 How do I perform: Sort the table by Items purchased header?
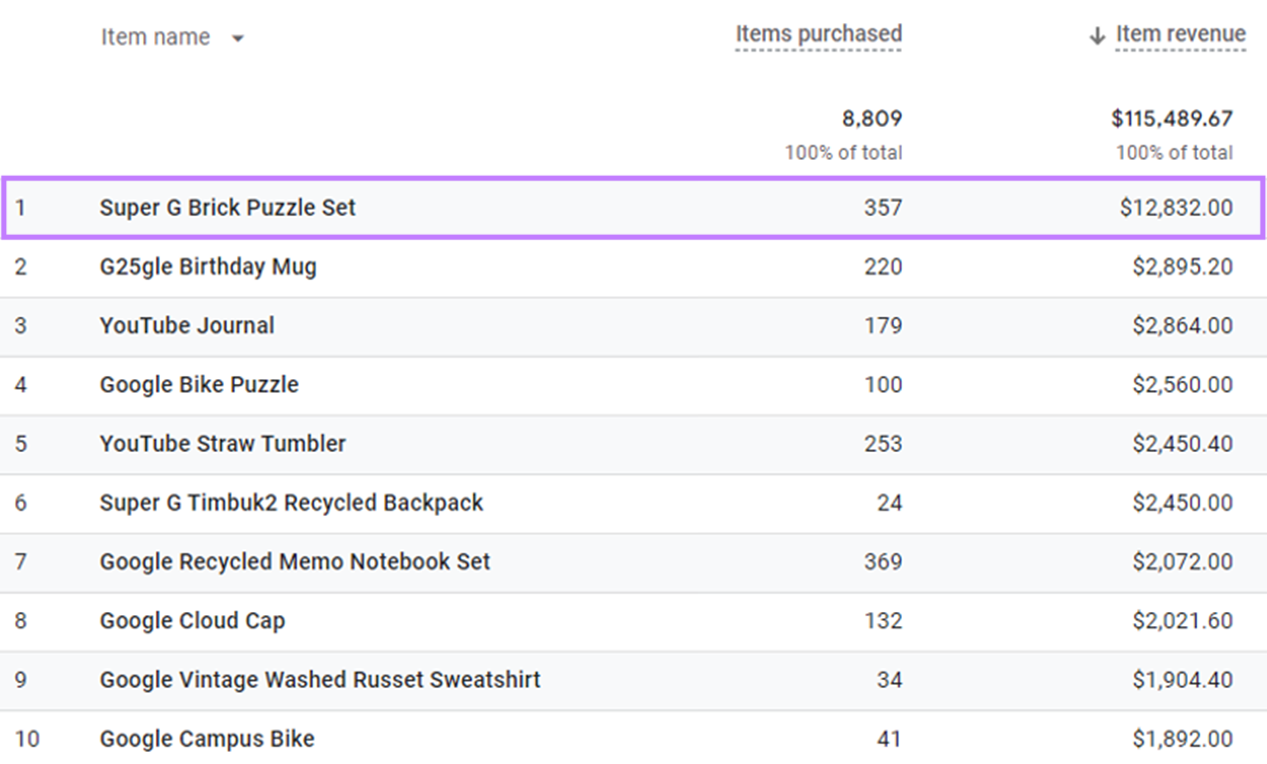(x=818, y=33)
